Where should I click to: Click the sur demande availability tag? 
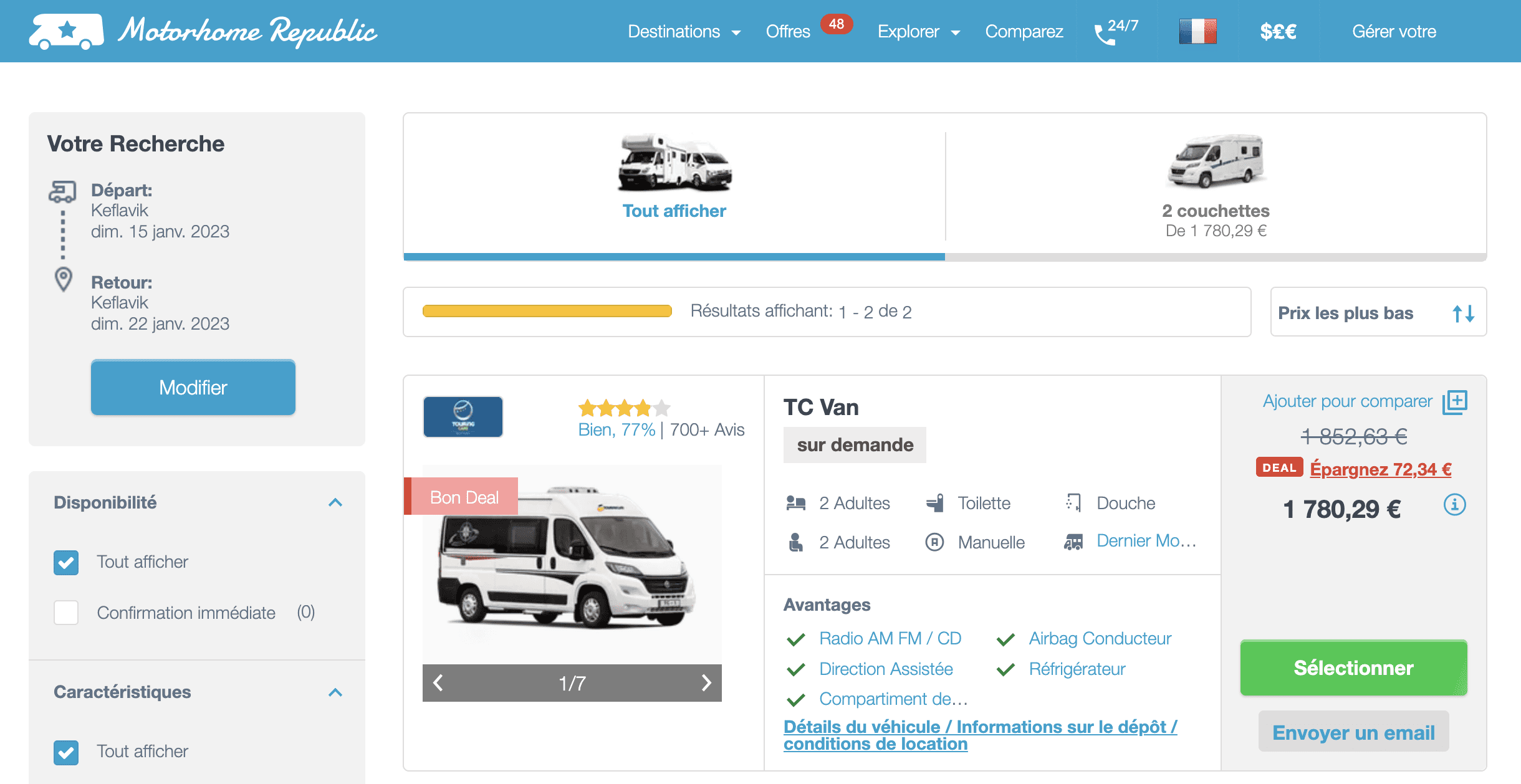855,445
